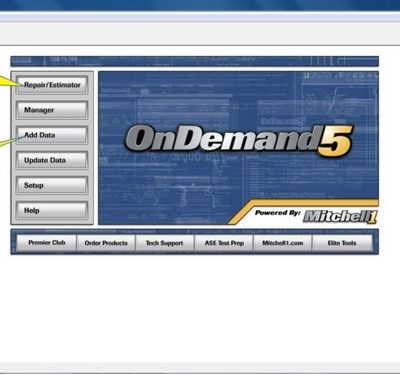The image size is (400, 375).
Task: Go to the Premier Club link
Action: coord(47,243)
